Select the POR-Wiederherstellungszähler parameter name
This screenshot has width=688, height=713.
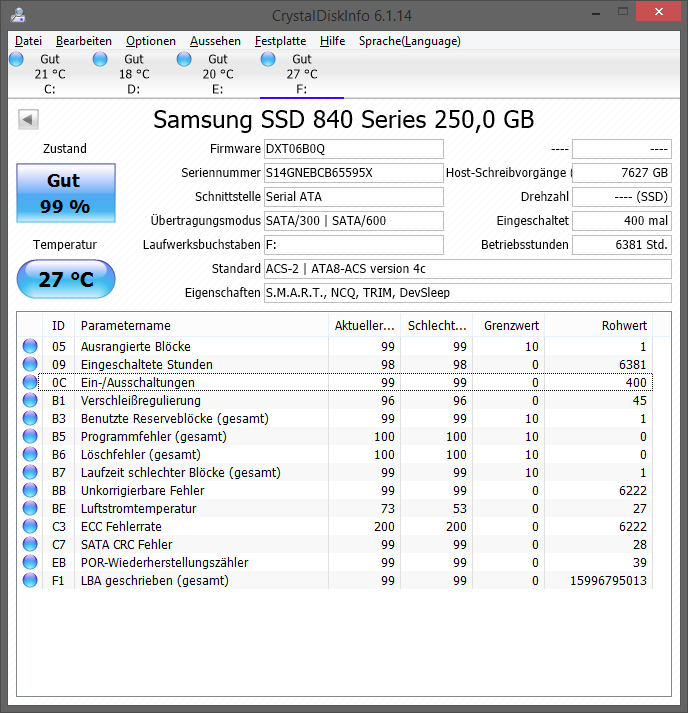[165, 563]
